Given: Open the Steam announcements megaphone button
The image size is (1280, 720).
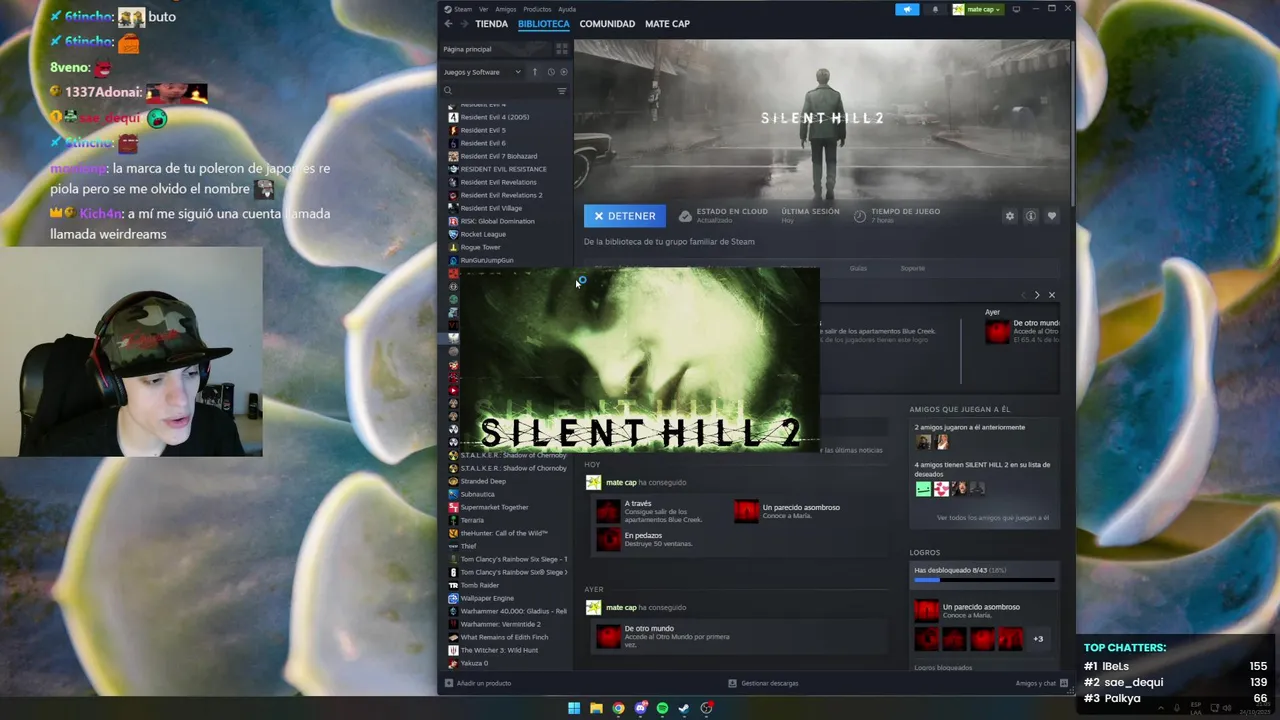Looking at the screenshot, I should (907, 9).
